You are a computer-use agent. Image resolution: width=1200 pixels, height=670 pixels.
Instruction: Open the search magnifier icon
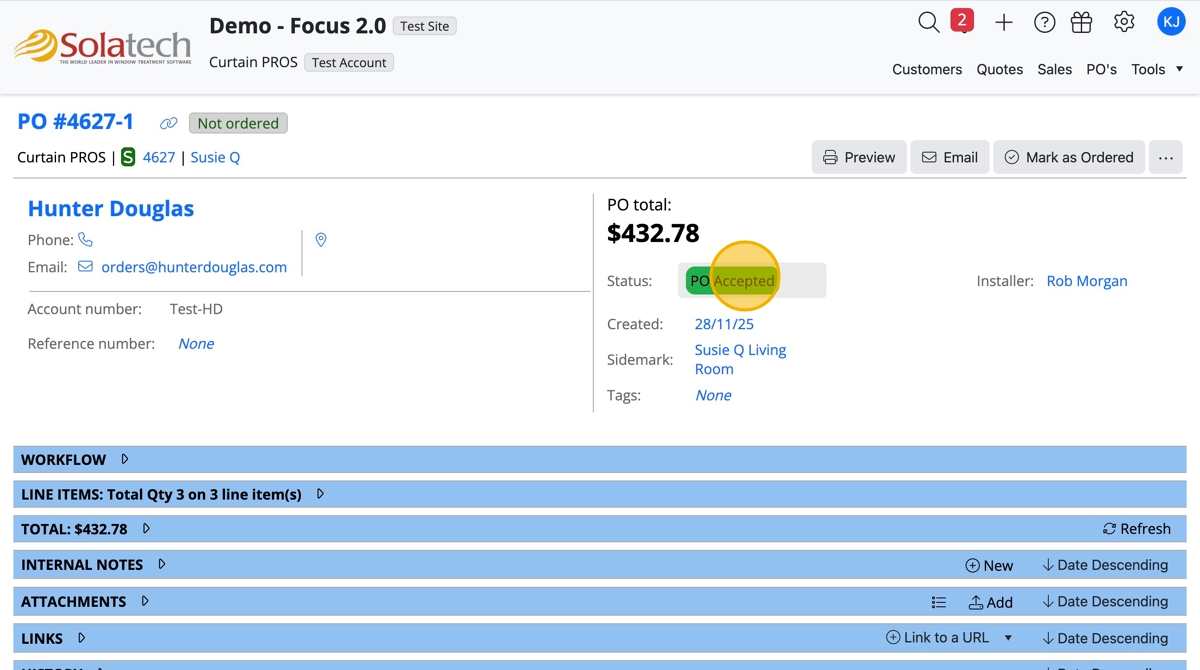click(929, 22)
